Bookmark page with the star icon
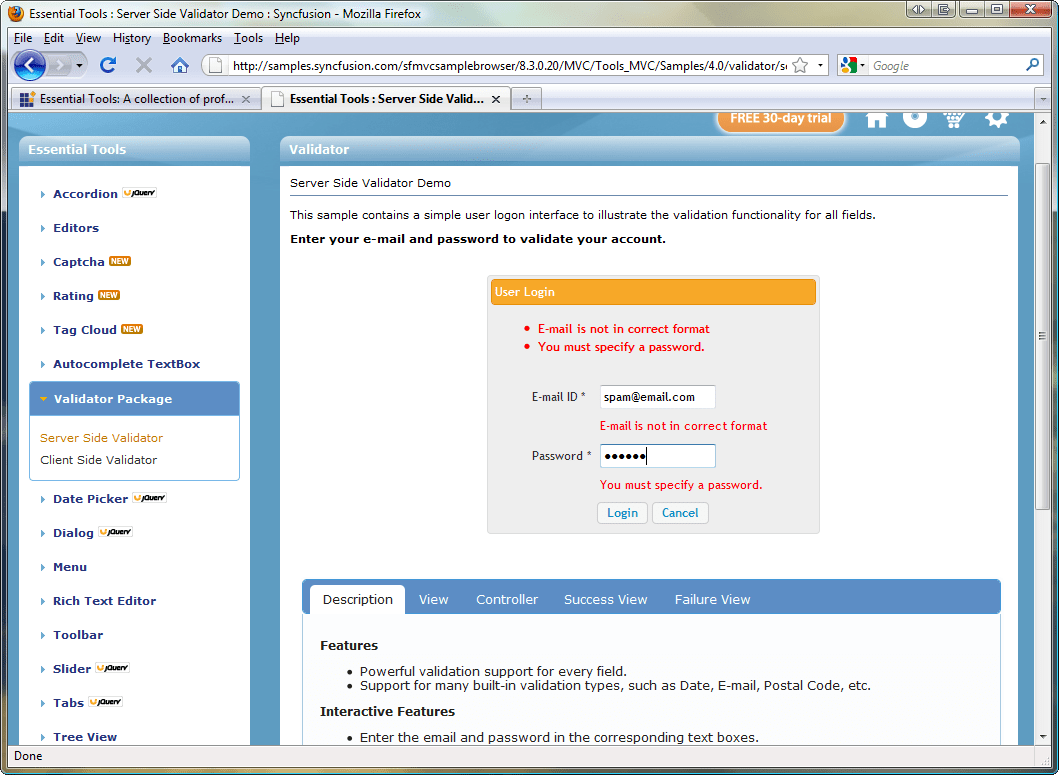Viewport: 1059px width, 775px height. click(x=800, y=66)
